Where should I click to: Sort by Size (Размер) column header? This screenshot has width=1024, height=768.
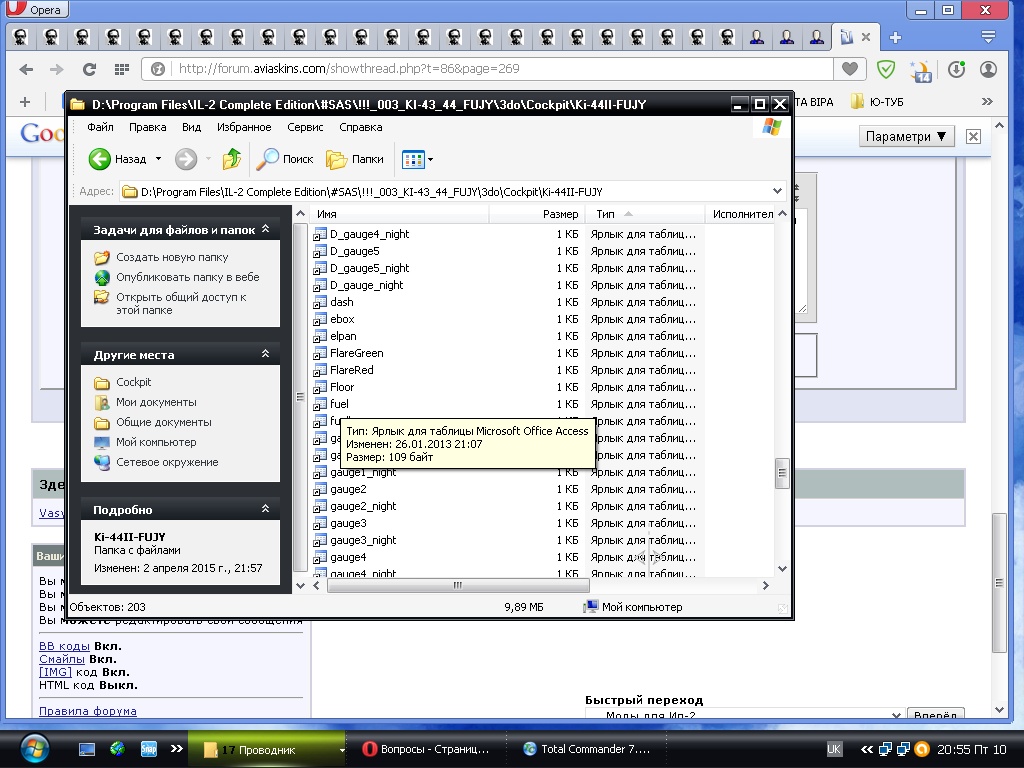tap(560, 214)
